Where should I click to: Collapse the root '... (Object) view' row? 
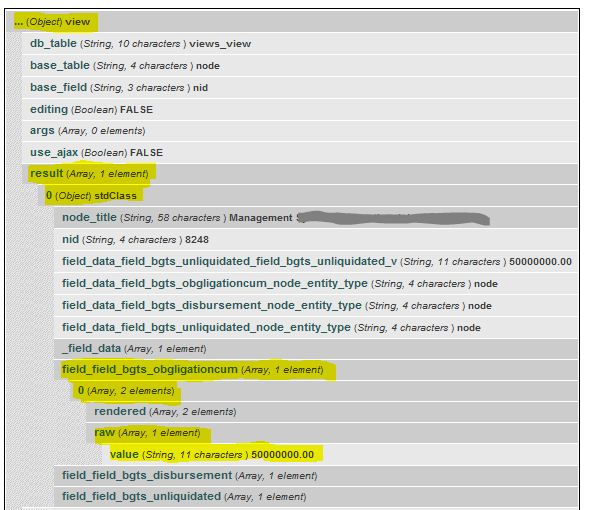click(x=292, y=22)
